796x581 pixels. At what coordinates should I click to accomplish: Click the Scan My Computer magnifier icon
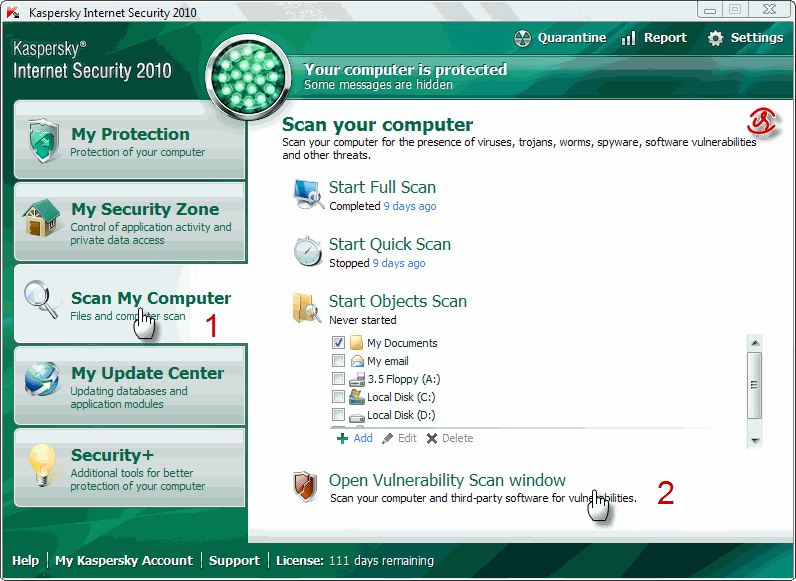click(41, 299)
